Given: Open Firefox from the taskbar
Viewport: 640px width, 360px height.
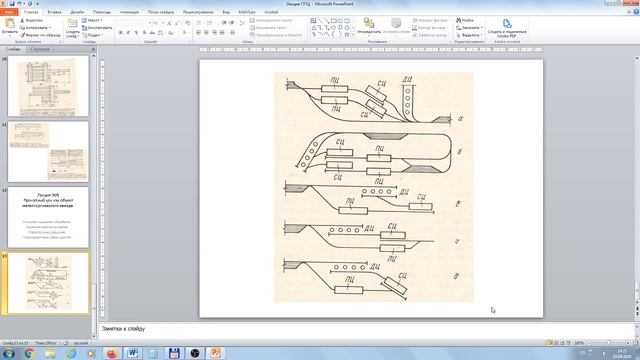Looking at the screenshot, I should click(x=112, y=353).
